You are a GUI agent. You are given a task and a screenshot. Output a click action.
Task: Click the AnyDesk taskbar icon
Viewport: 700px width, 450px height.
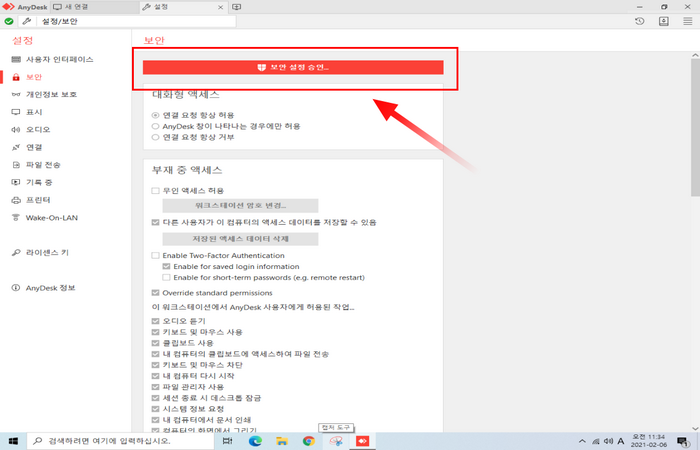[362, 441]
